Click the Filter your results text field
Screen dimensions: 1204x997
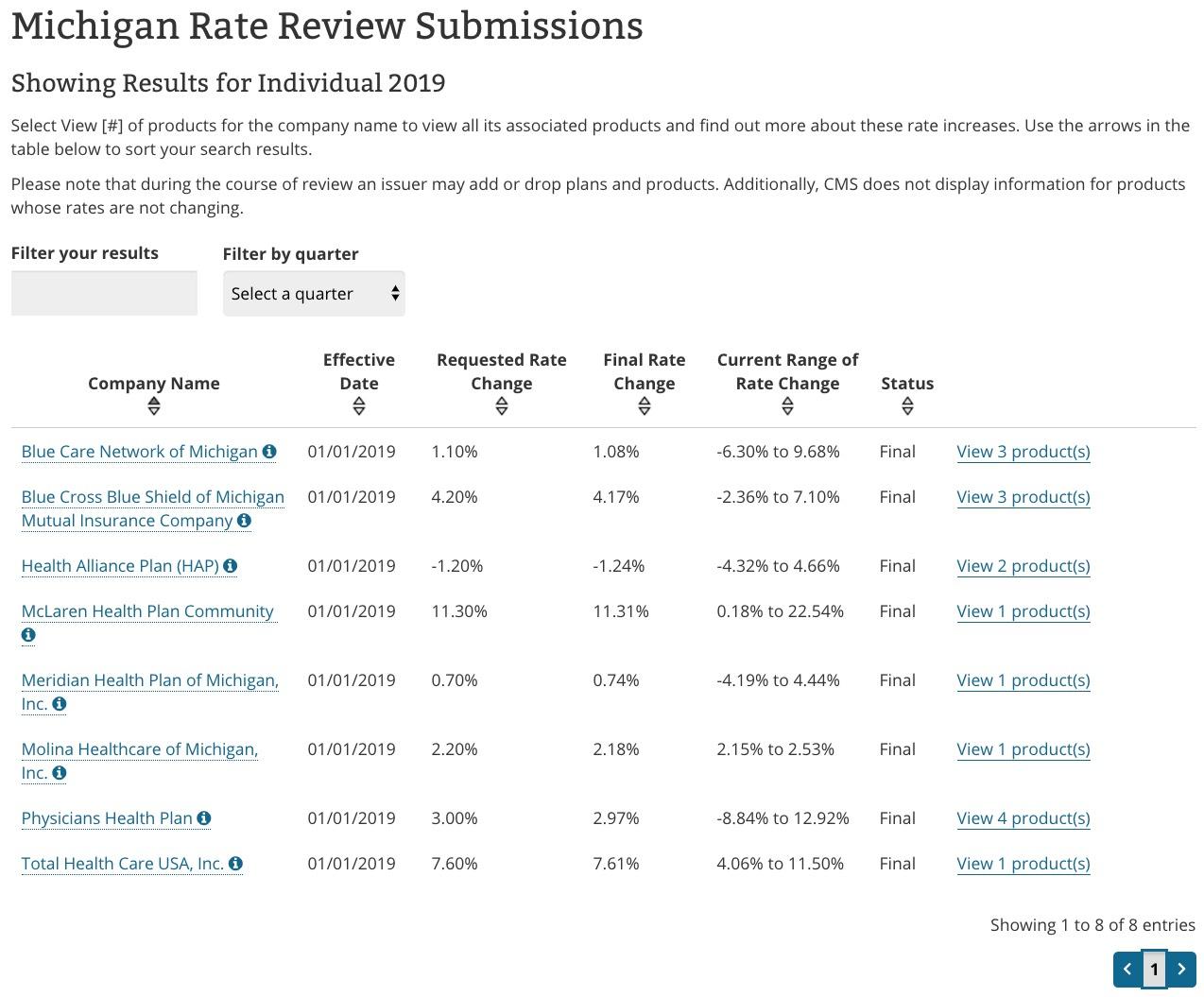click(104, 293)
